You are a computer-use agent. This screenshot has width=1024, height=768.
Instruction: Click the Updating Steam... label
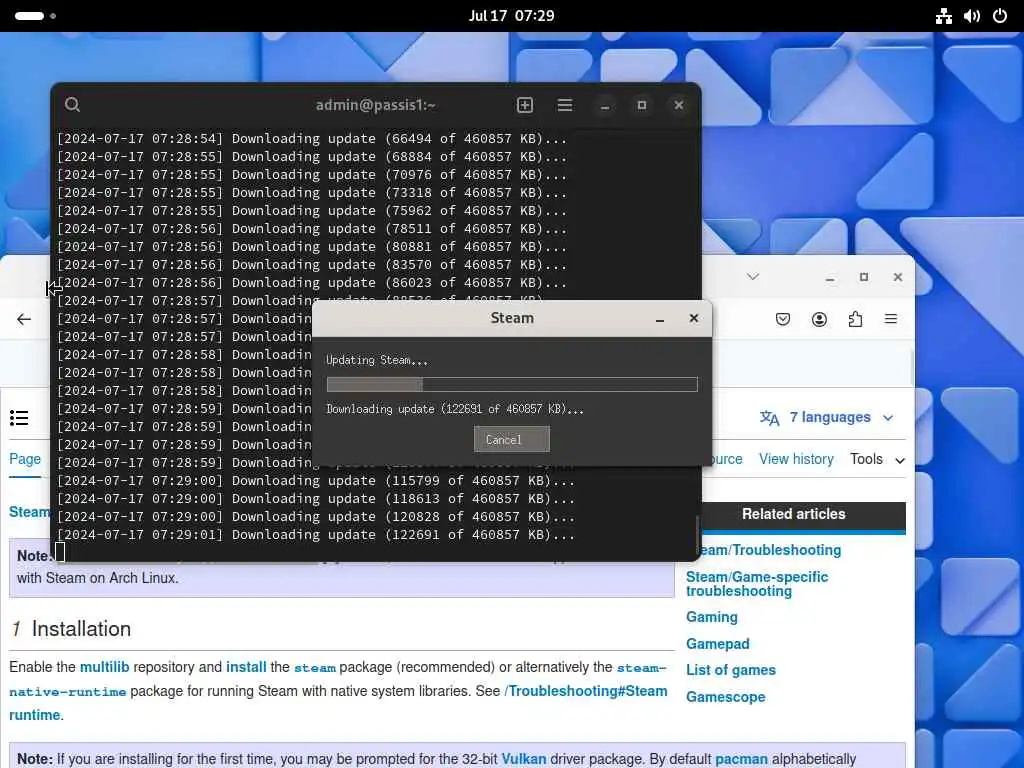(x=377, y=360)
